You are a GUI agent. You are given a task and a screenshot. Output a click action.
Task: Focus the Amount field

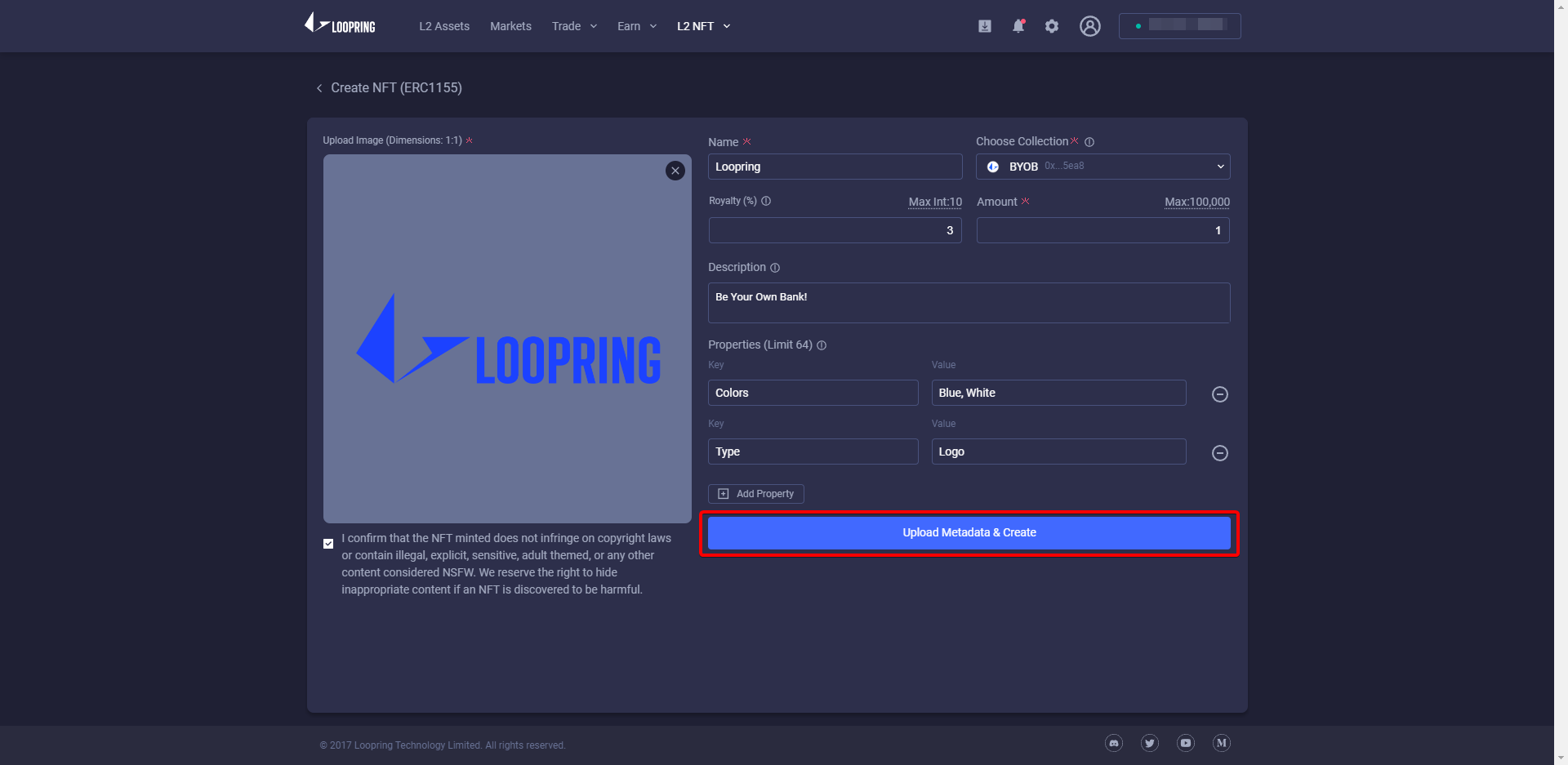coord(1103,230)
